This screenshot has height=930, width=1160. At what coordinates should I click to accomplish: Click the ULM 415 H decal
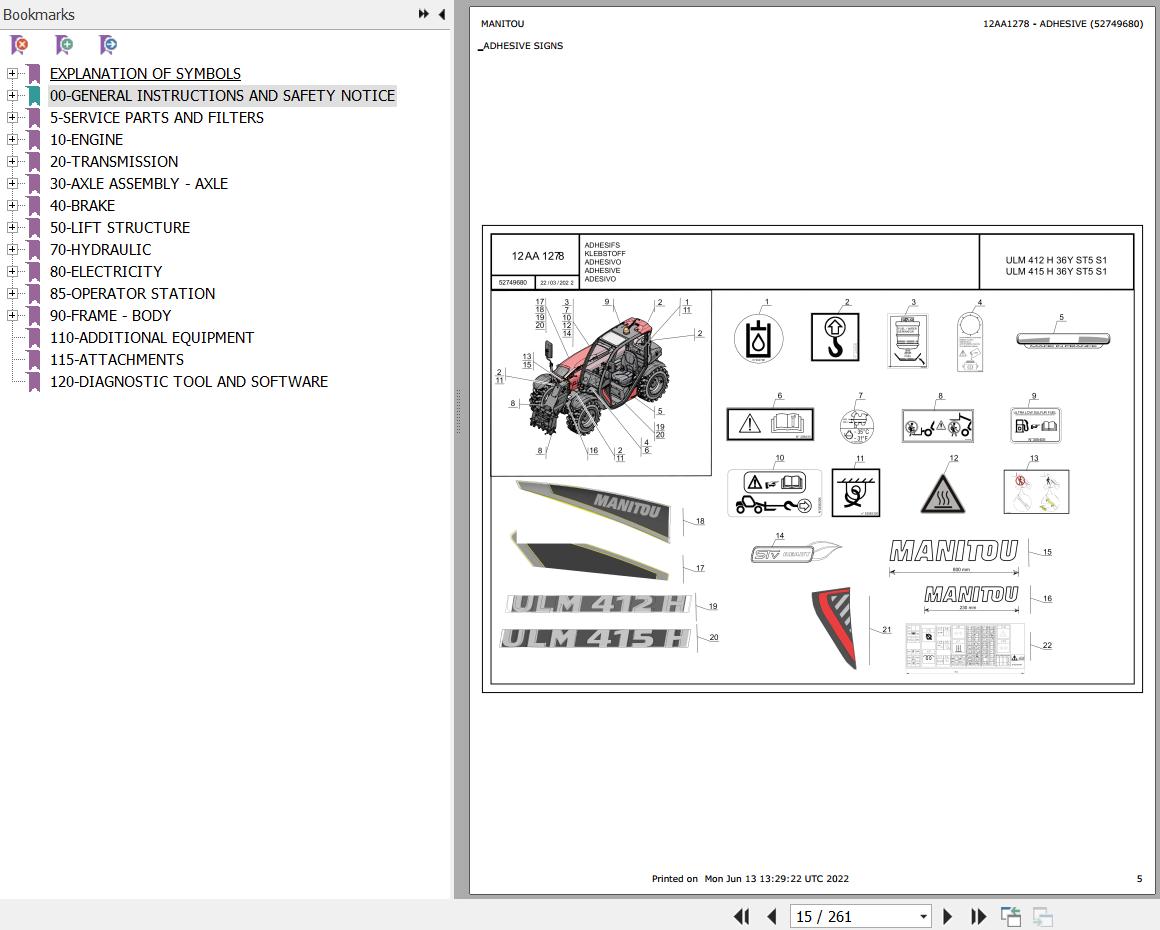point(595,638)
